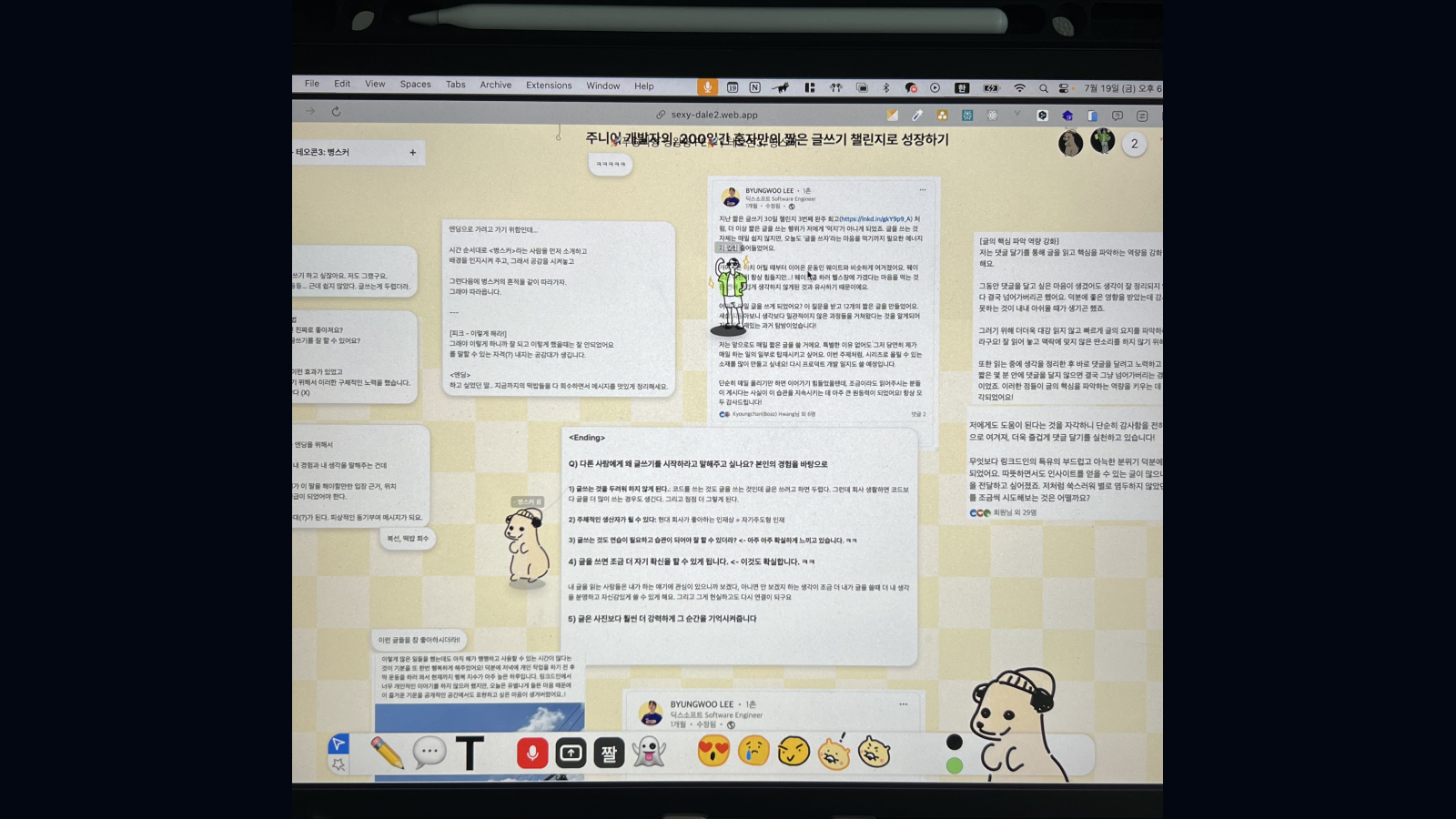
Task: Switch the Korean input source icon
Action: 962,88
